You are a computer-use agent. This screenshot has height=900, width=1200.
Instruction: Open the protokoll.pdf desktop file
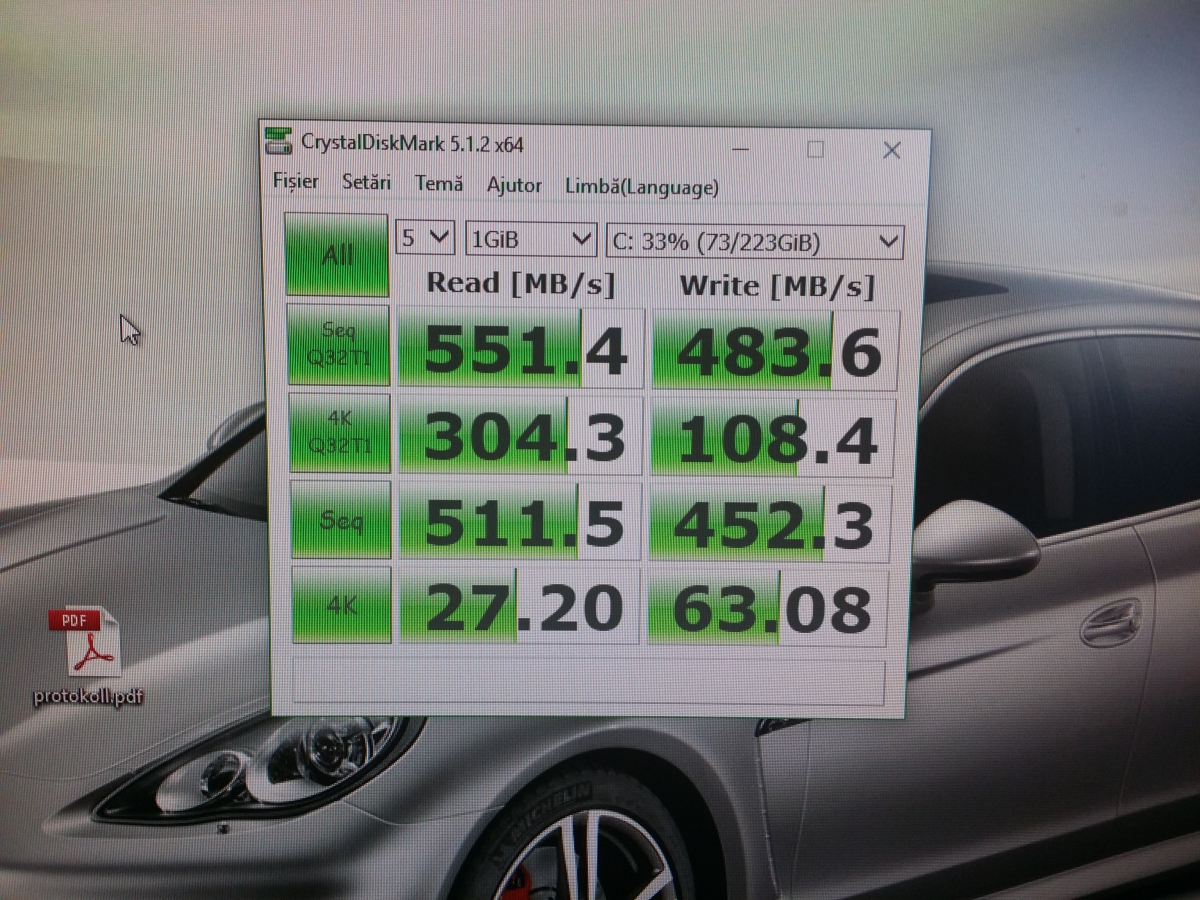(89, 655)
